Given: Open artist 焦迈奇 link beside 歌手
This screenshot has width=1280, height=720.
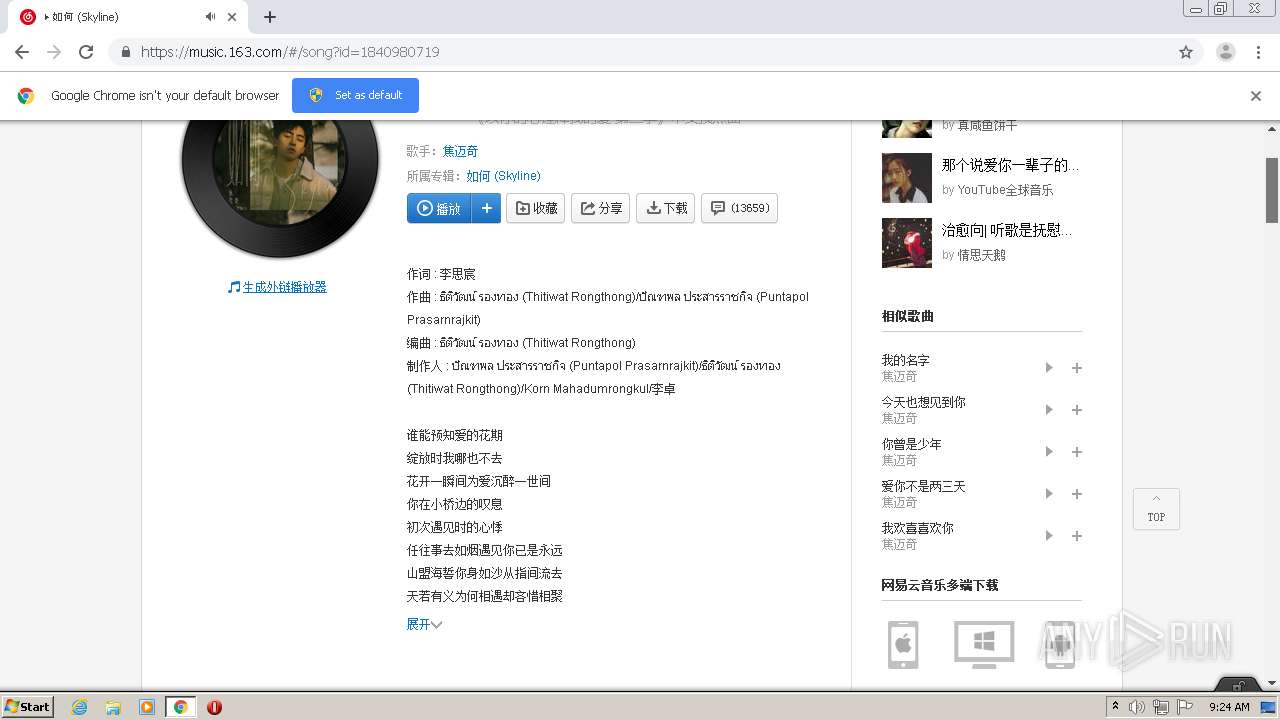Looking at the screenshot, I should 460,151.
